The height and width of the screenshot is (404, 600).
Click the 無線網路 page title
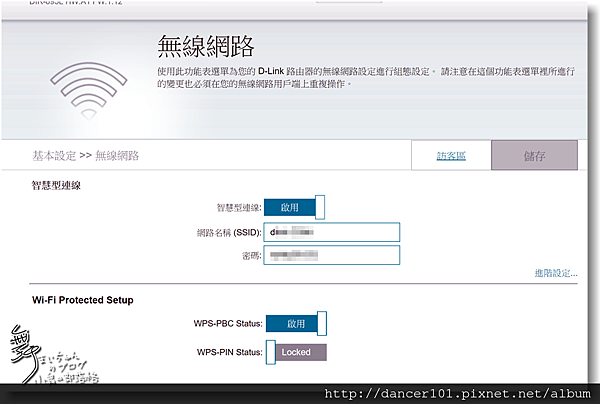[206, 46]
